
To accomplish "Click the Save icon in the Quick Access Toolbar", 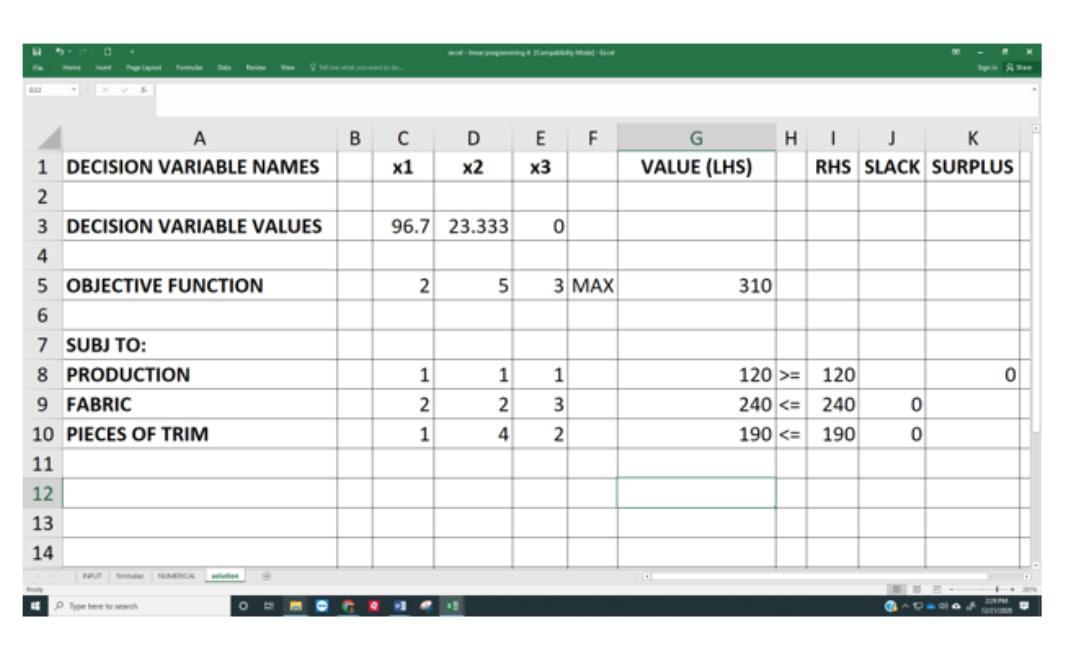I will [x=37, y=52].
